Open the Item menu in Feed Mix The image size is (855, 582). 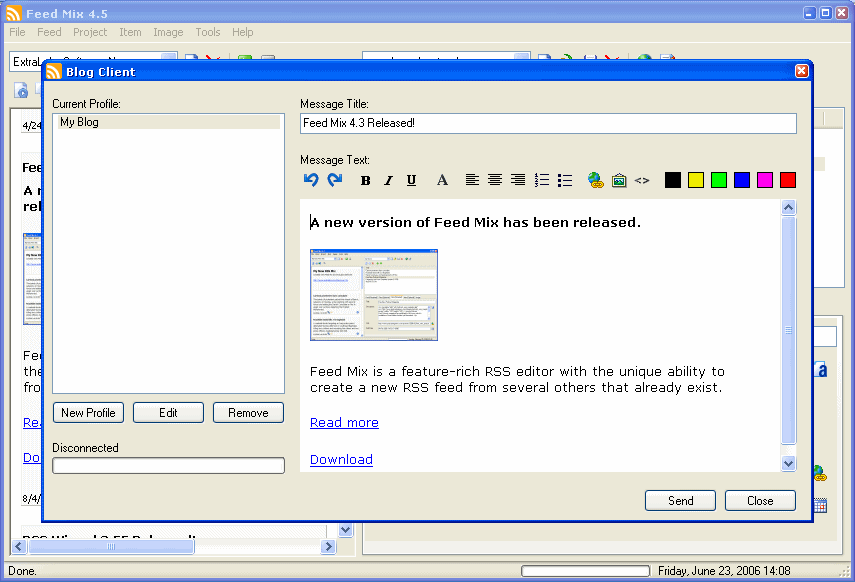tap(130, 32)
